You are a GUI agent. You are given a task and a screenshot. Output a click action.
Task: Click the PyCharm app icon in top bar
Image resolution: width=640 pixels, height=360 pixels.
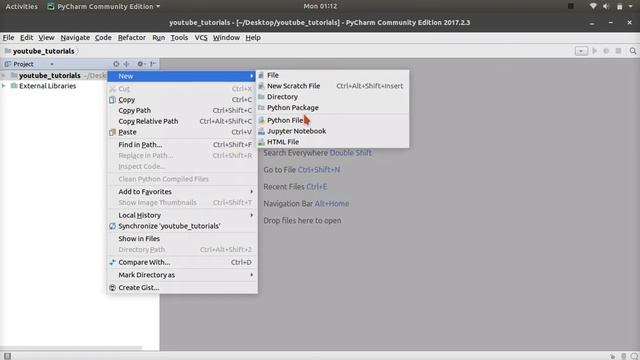(x=51, y=7)
